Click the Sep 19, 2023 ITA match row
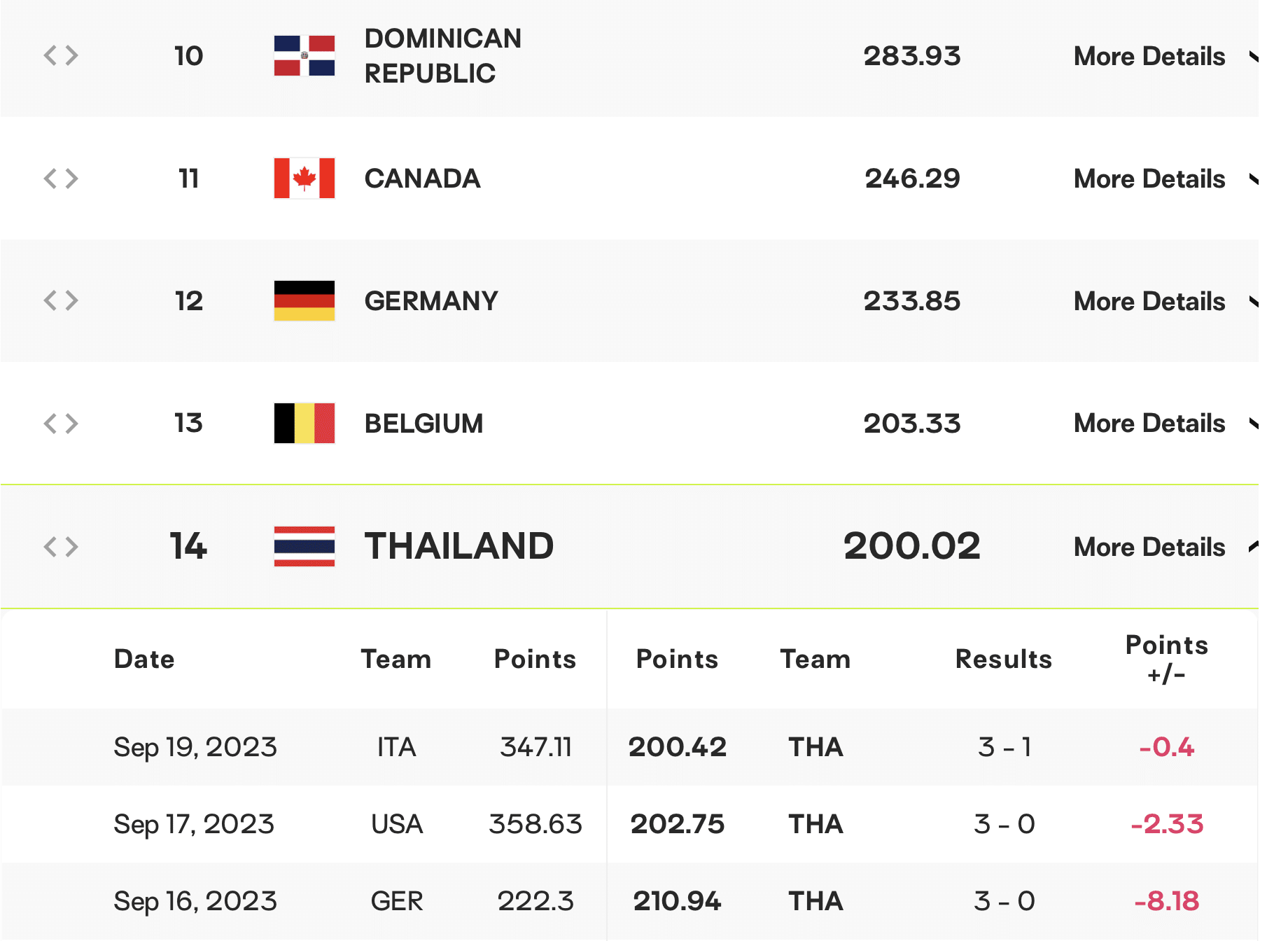Viewport: 1288px width, 941px height. point(629,747)
